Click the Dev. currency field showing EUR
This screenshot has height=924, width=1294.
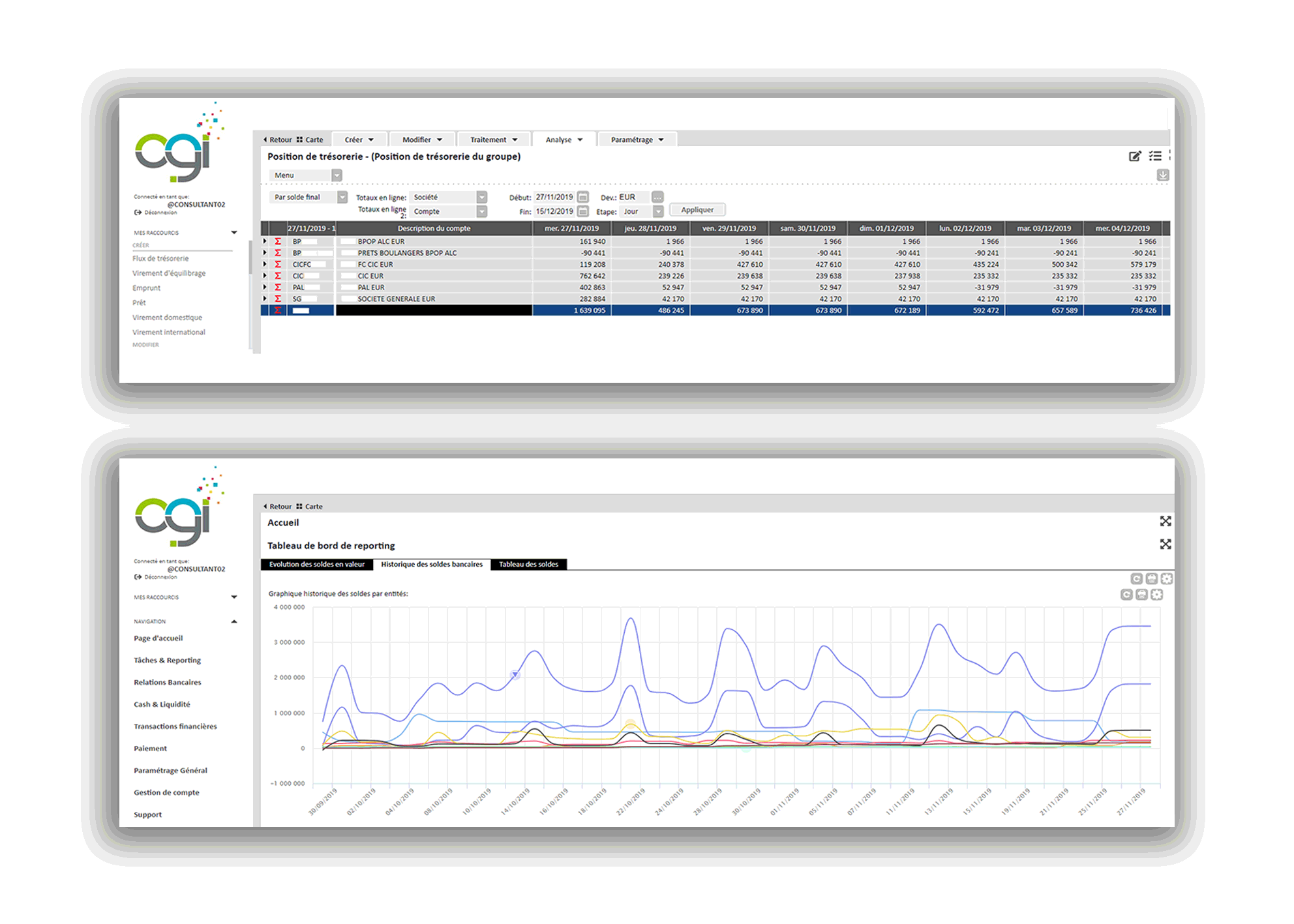(634, 197)
